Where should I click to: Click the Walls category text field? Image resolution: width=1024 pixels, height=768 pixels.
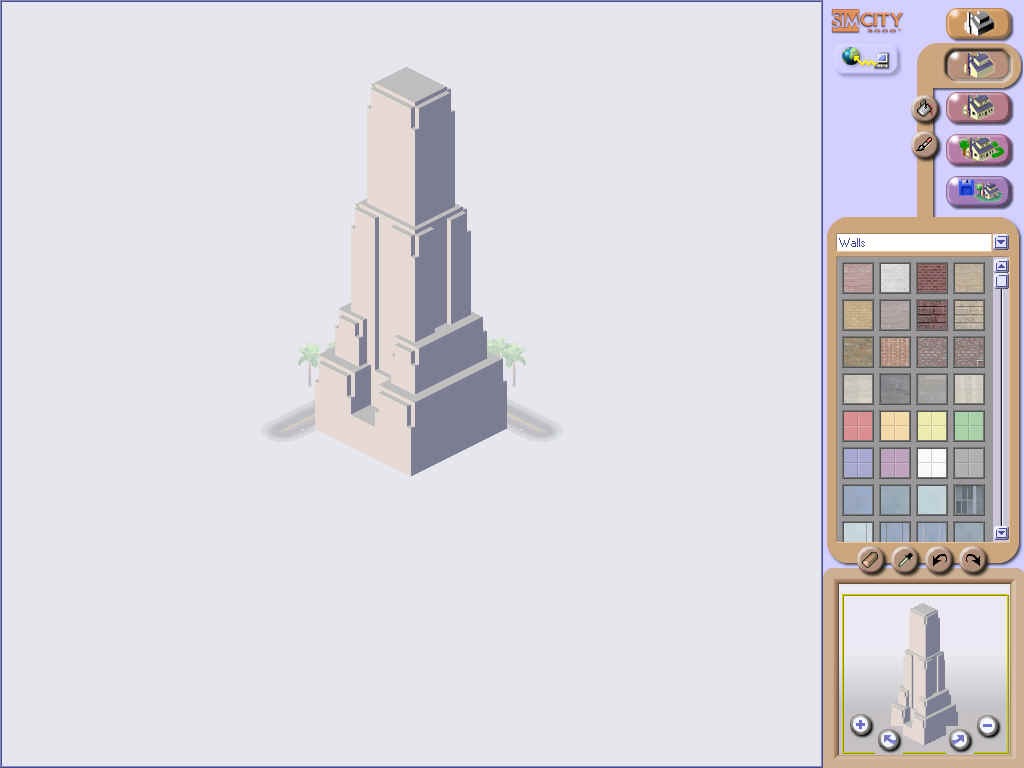click(x=914, y=242)
